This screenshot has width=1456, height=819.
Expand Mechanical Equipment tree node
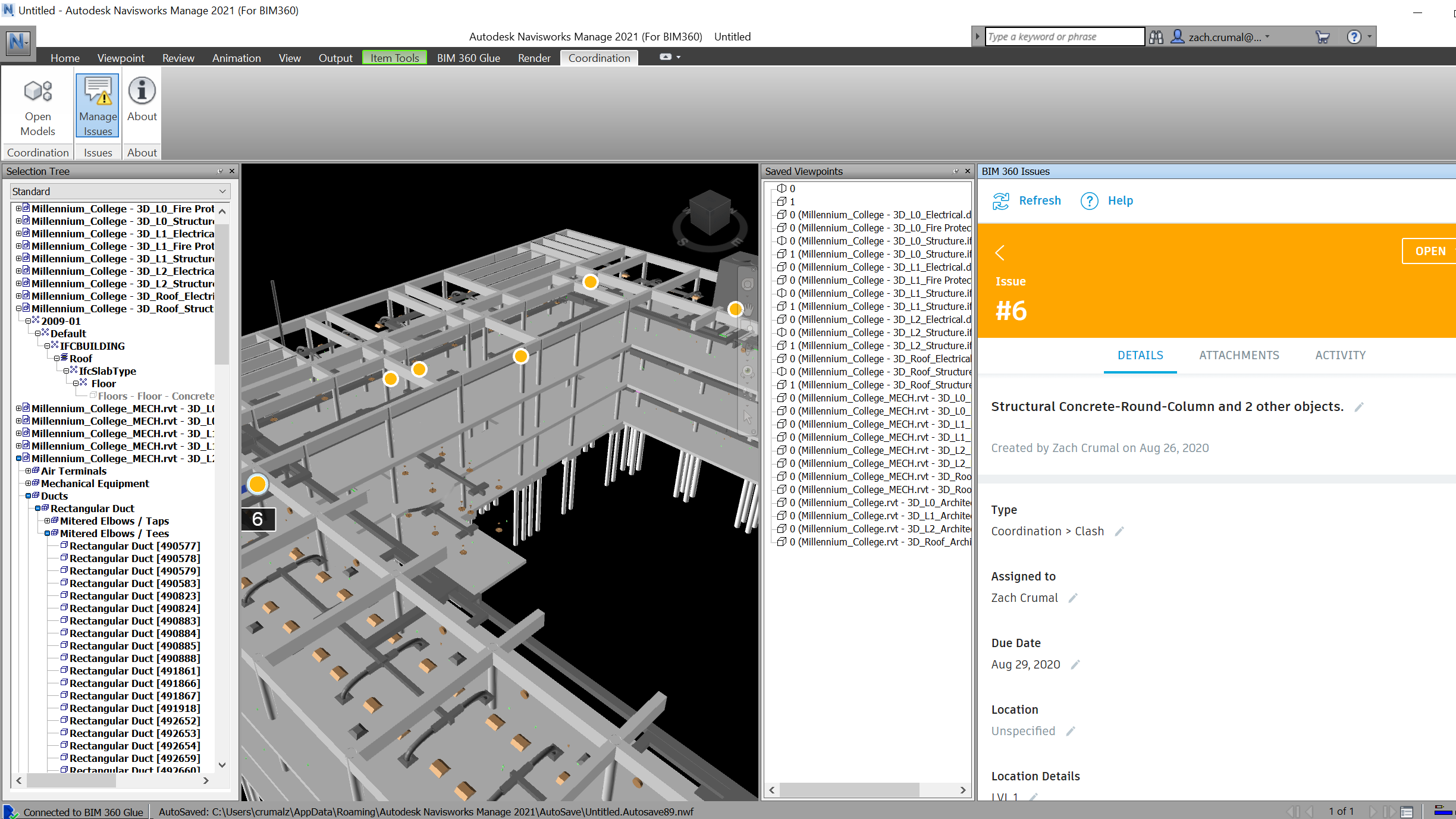point(28,484)
